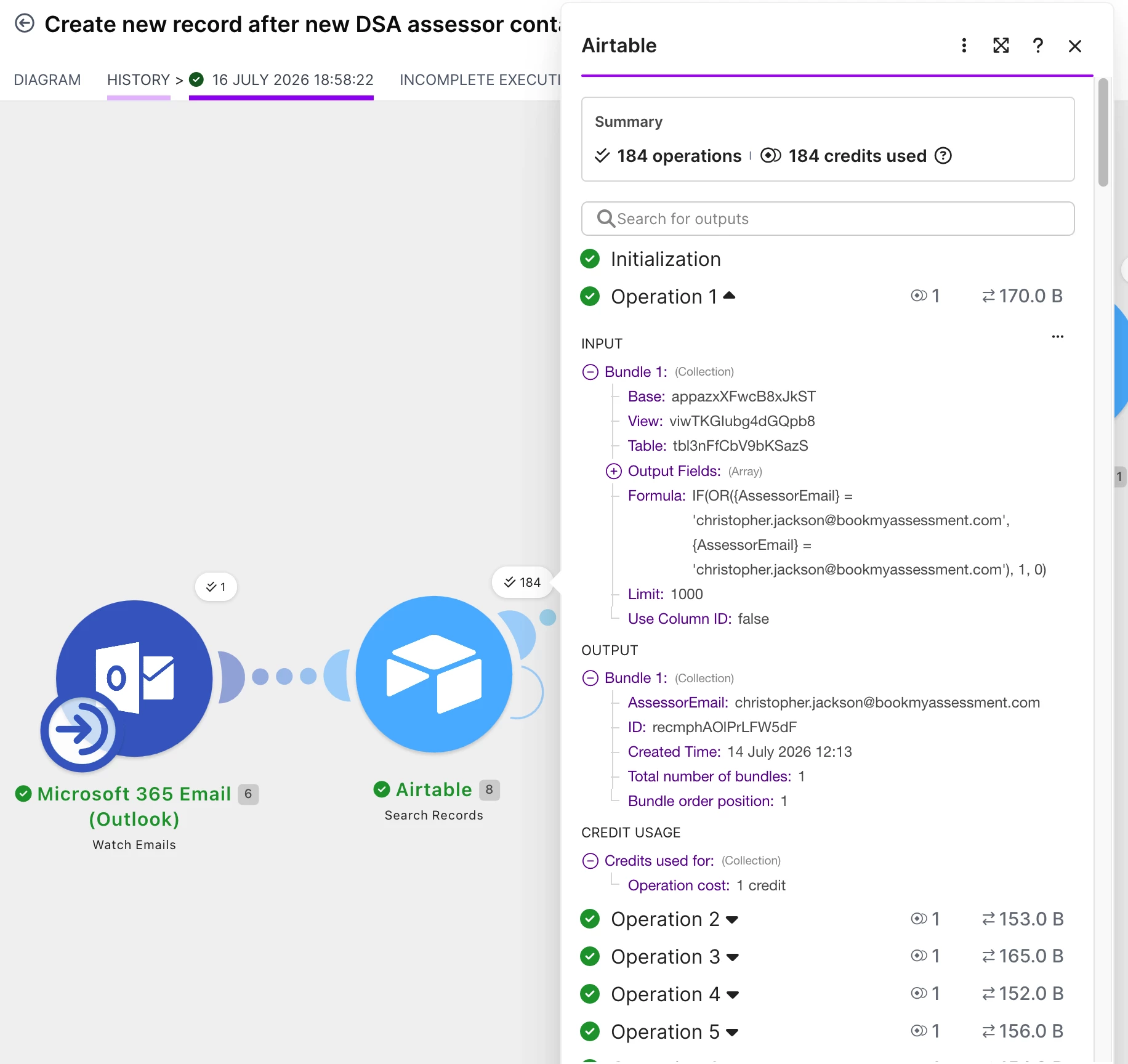The width and height of the screenshot is (1128, 1064).
Task: Expand Operation 5 details
Action: tap(732, 1033)
